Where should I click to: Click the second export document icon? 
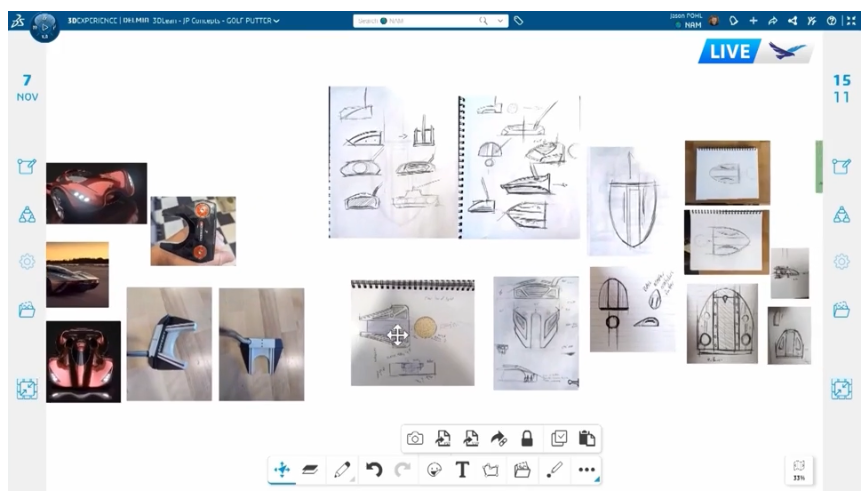[x=471, y=439]
